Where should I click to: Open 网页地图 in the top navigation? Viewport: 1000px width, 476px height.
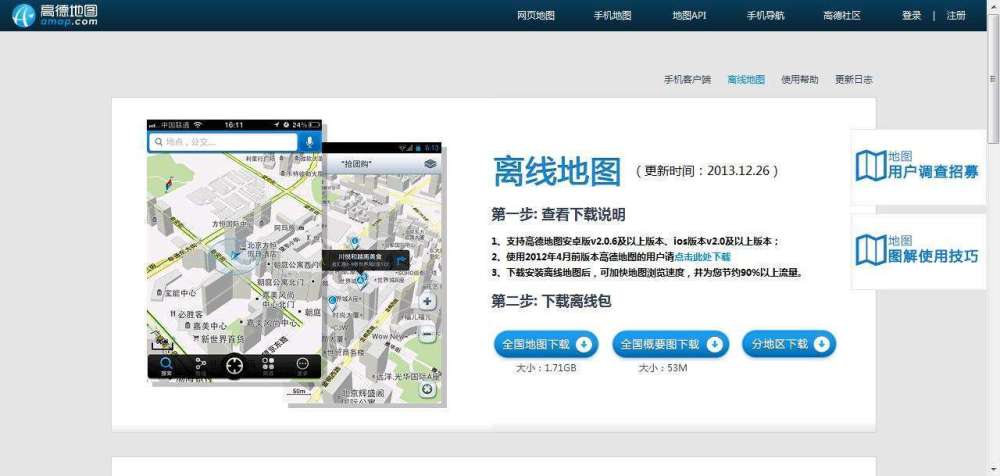pos(536,16)
